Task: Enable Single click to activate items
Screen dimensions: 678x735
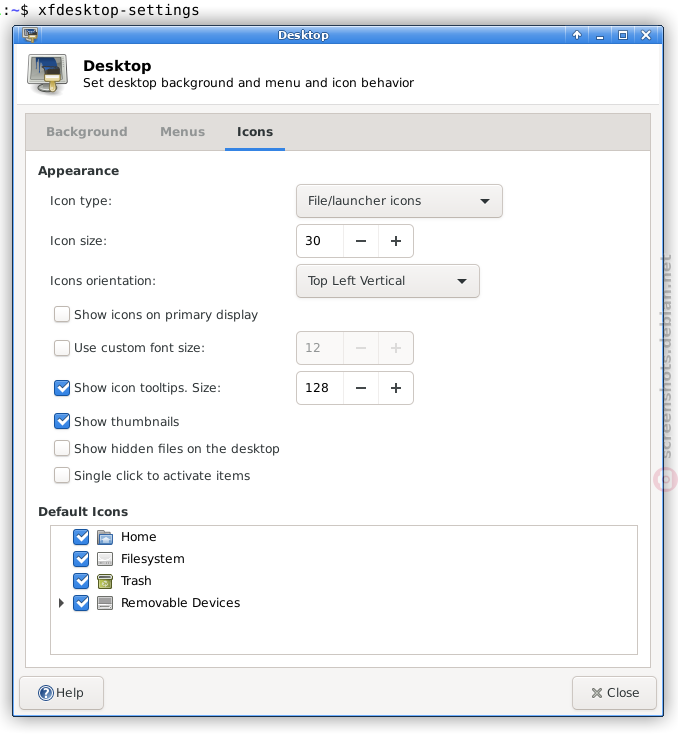Action: pos(62,475)
